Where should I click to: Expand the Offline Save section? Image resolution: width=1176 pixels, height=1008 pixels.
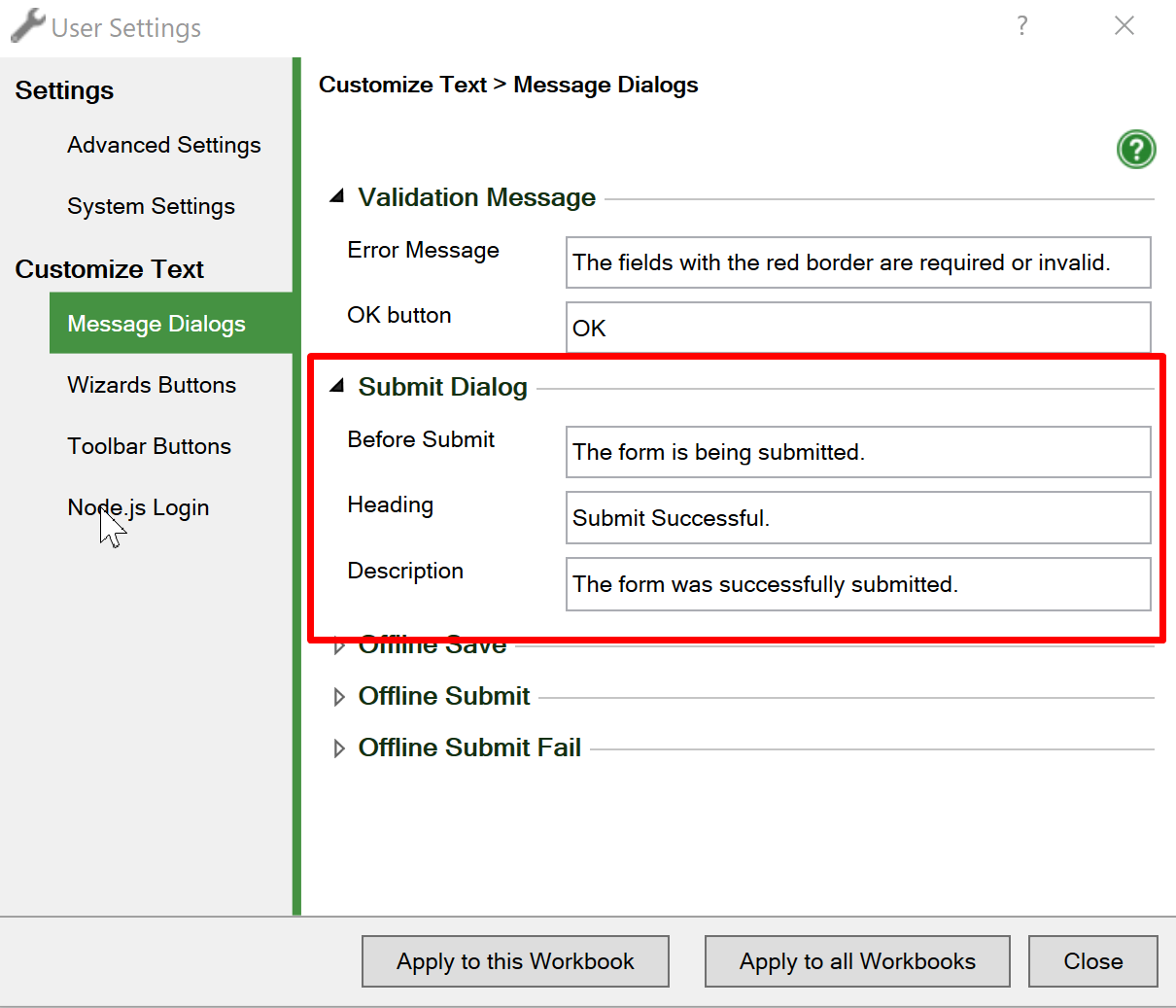click(x=339, y=643)
